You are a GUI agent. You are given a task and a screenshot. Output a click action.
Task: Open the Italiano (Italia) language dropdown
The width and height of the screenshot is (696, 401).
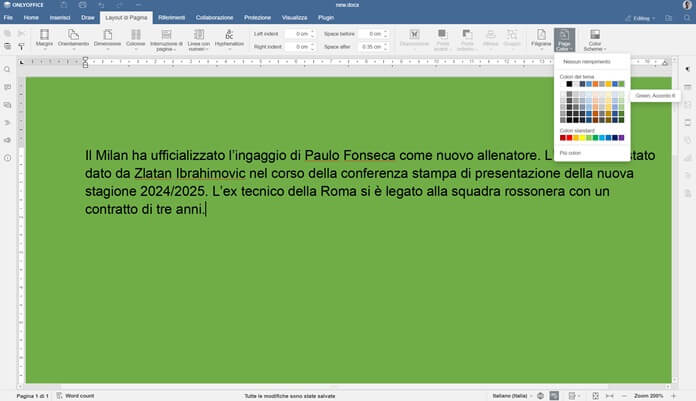[x=512, y=396]
